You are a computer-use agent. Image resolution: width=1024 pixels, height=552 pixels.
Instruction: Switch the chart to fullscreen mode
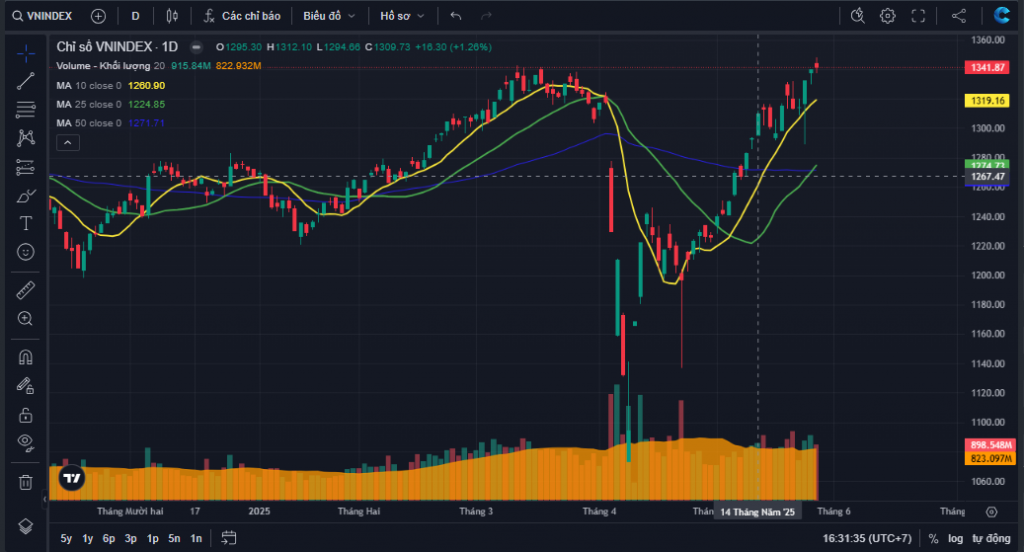click(918, 16)
